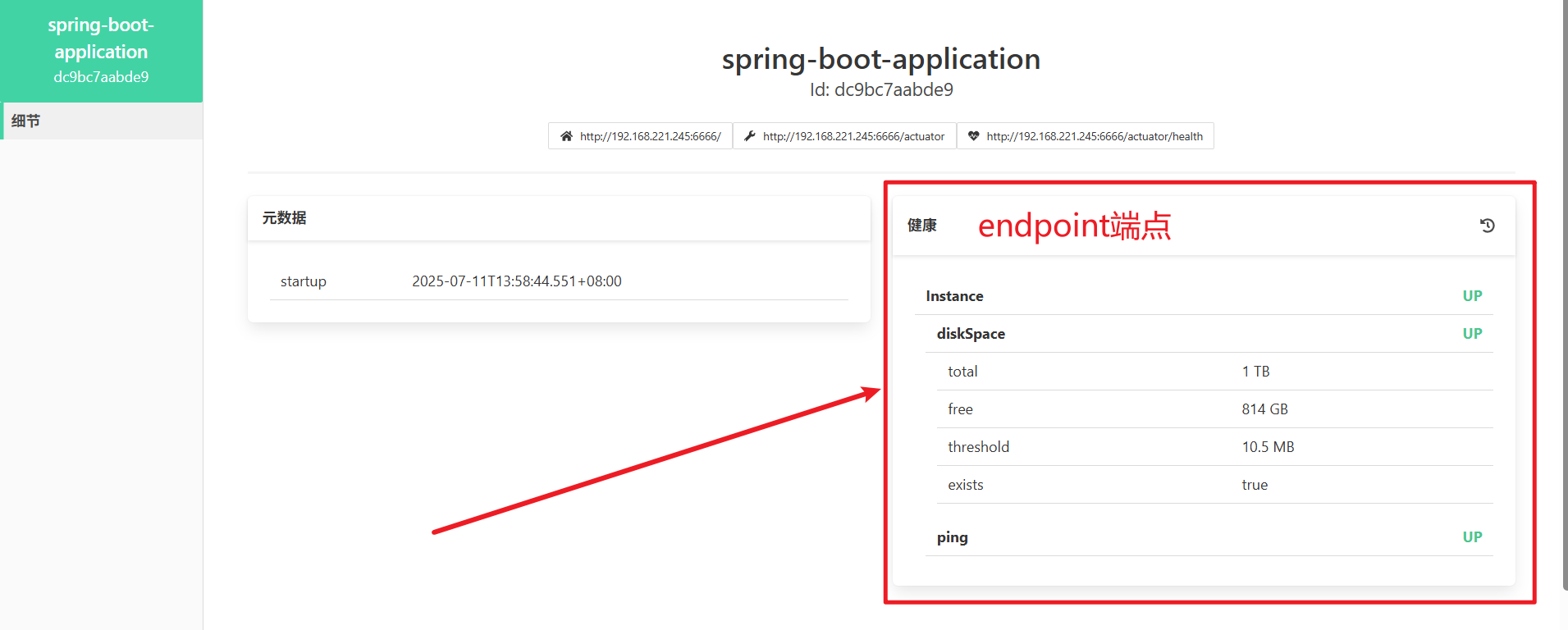
Task: Click the dc9bc7aabde9 id in sidebar
Action: click(x=101, y=77)
